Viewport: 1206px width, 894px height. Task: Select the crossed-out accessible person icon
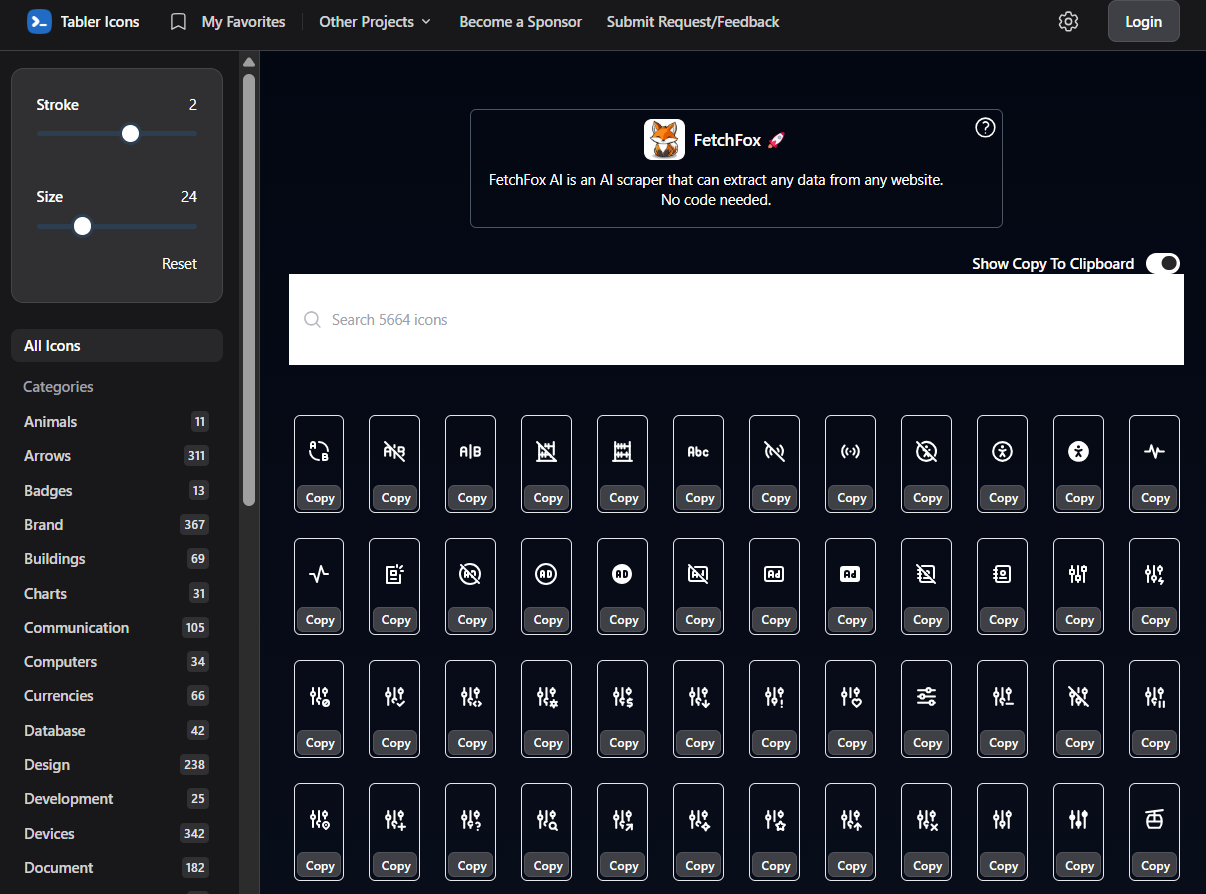click(x=927, y=452)
